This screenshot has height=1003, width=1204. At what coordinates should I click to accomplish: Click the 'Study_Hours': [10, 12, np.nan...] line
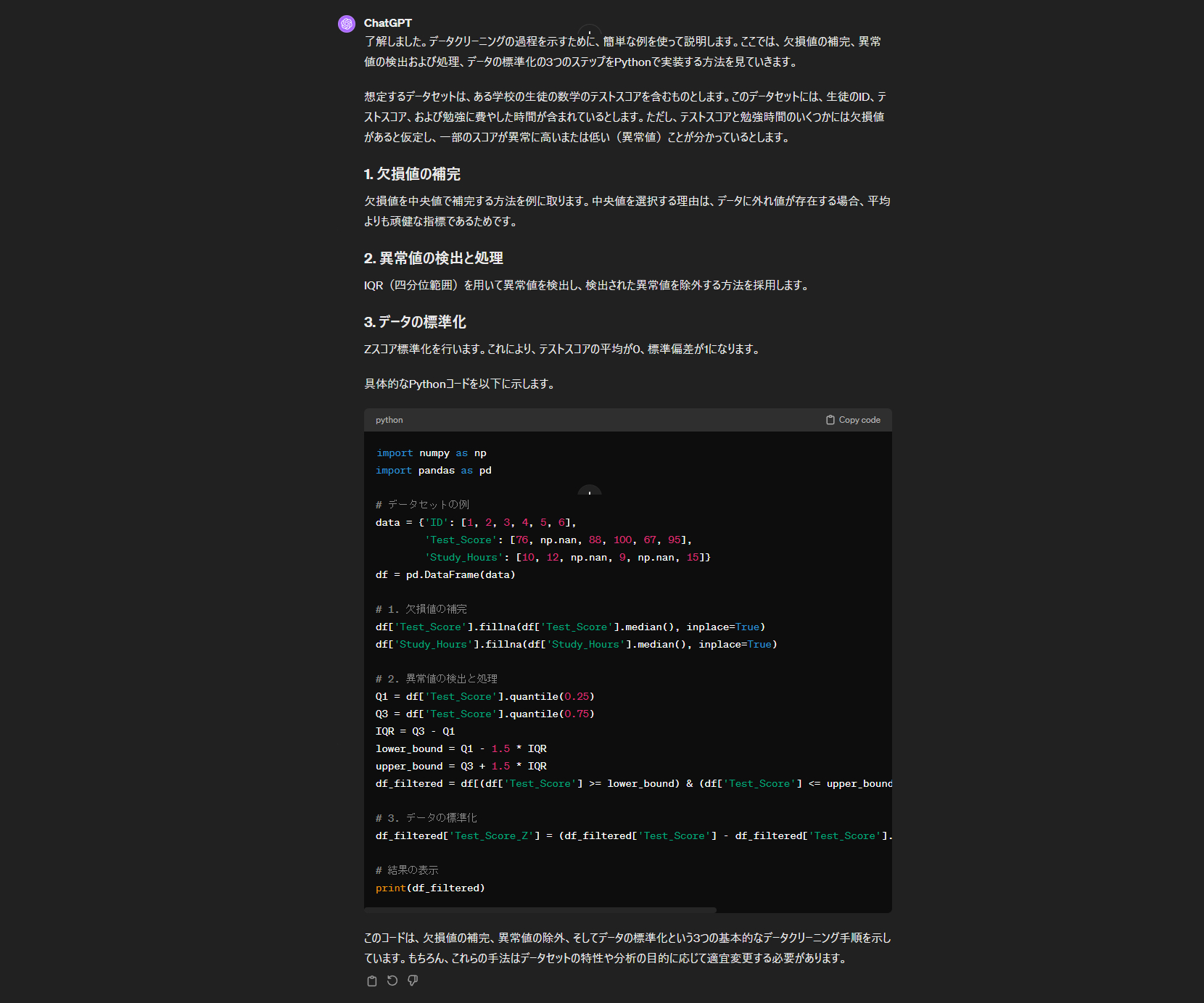[568, 558]
